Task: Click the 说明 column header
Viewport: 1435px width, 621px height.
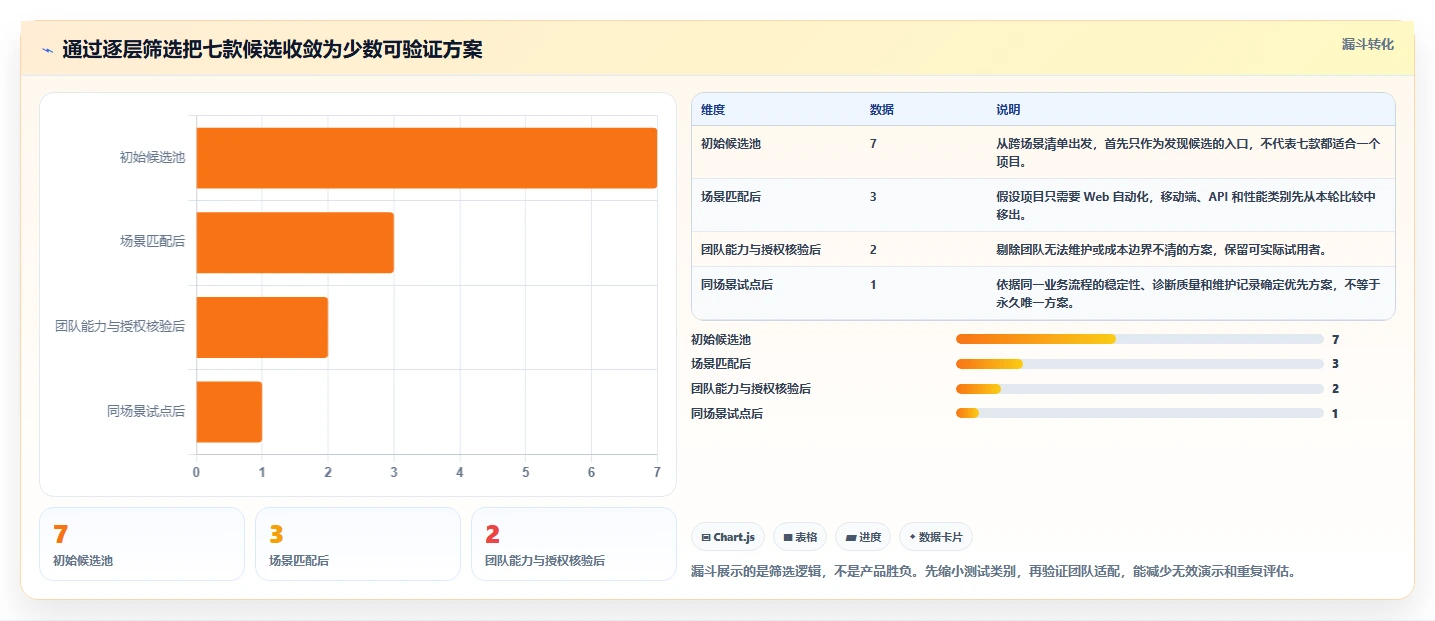Action: [x=1008, y=109]
